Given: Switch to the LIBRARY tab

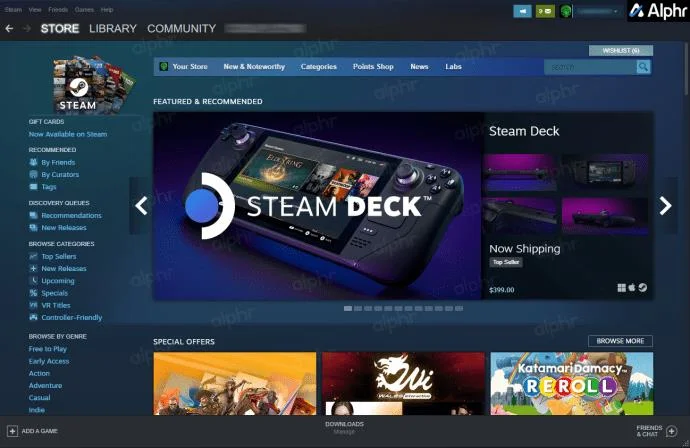Looking at the screenshot, I should pyautogui.click(x=113, y=29).
